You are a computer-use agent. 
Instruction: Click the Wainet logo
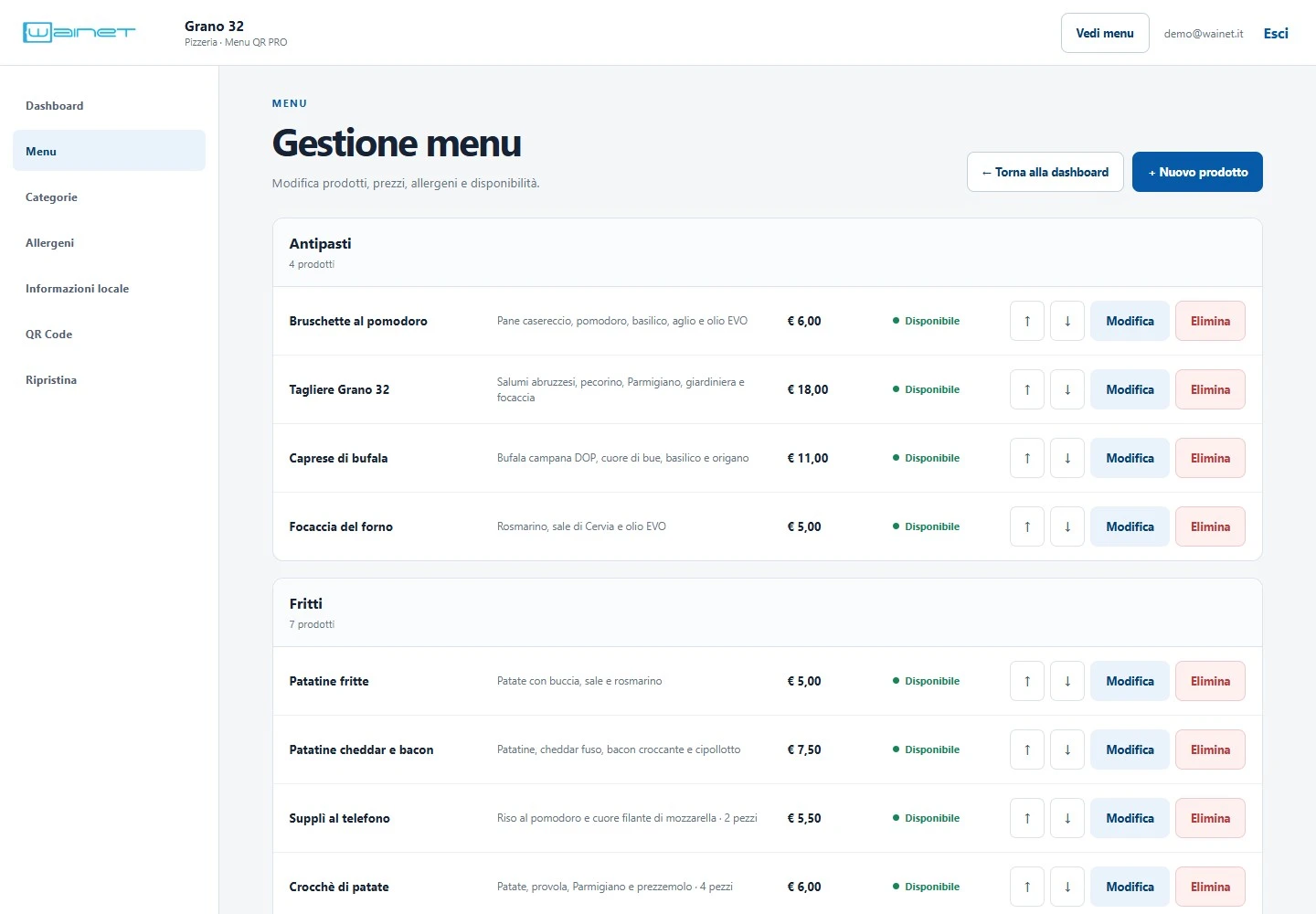click(x=79, y=33)
